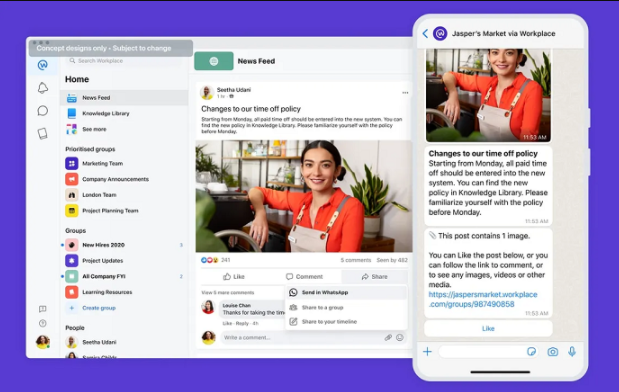Tap the camera icon in phone chat
Viewport: 619px width, 392px height.
[x=553, y=351]
